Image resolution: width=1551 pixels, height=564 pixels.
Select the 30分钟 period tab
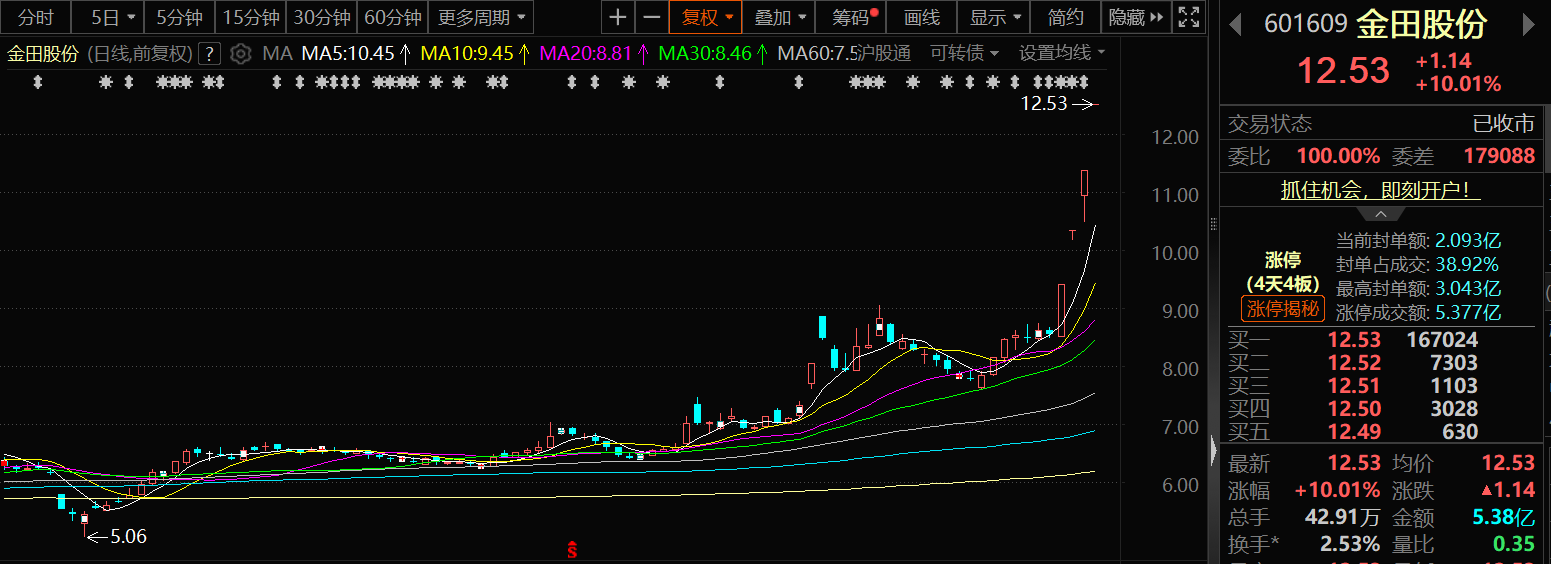321,17
